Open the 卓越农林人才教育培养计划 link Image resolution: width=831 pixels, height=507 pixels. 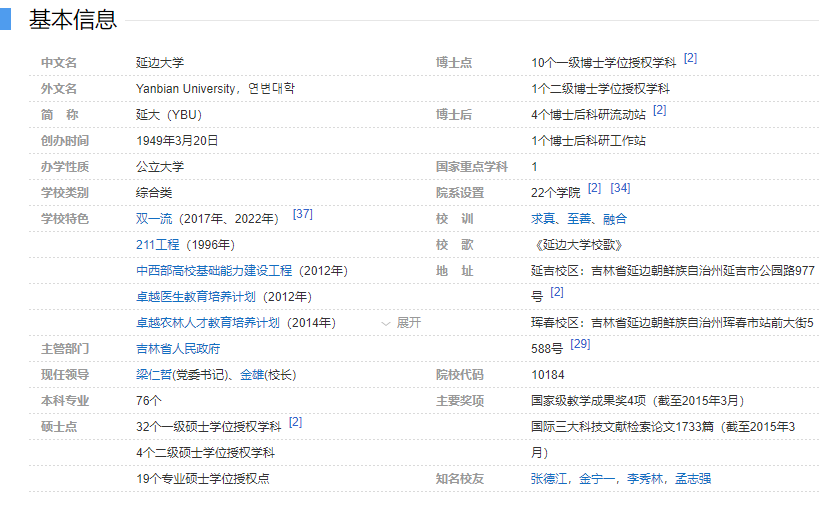click(208, 323)
